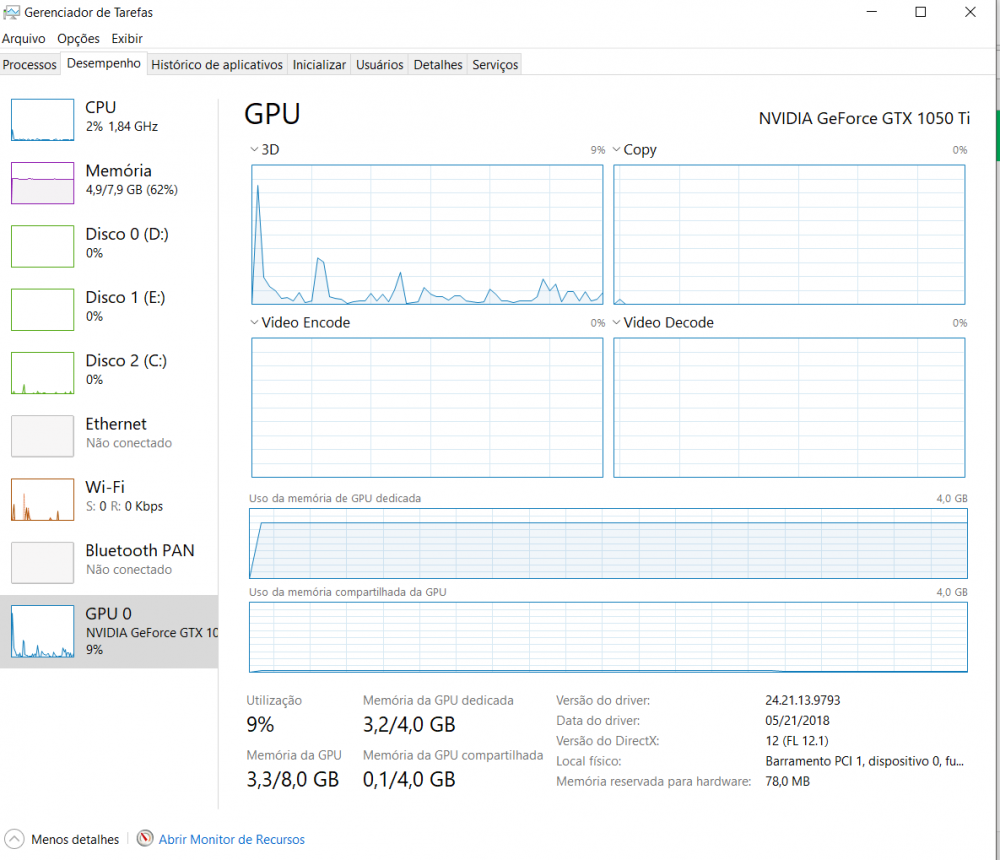Click the Abrir Monitor de Recursos link
The image size is (1000, 860).
point(232,840)
